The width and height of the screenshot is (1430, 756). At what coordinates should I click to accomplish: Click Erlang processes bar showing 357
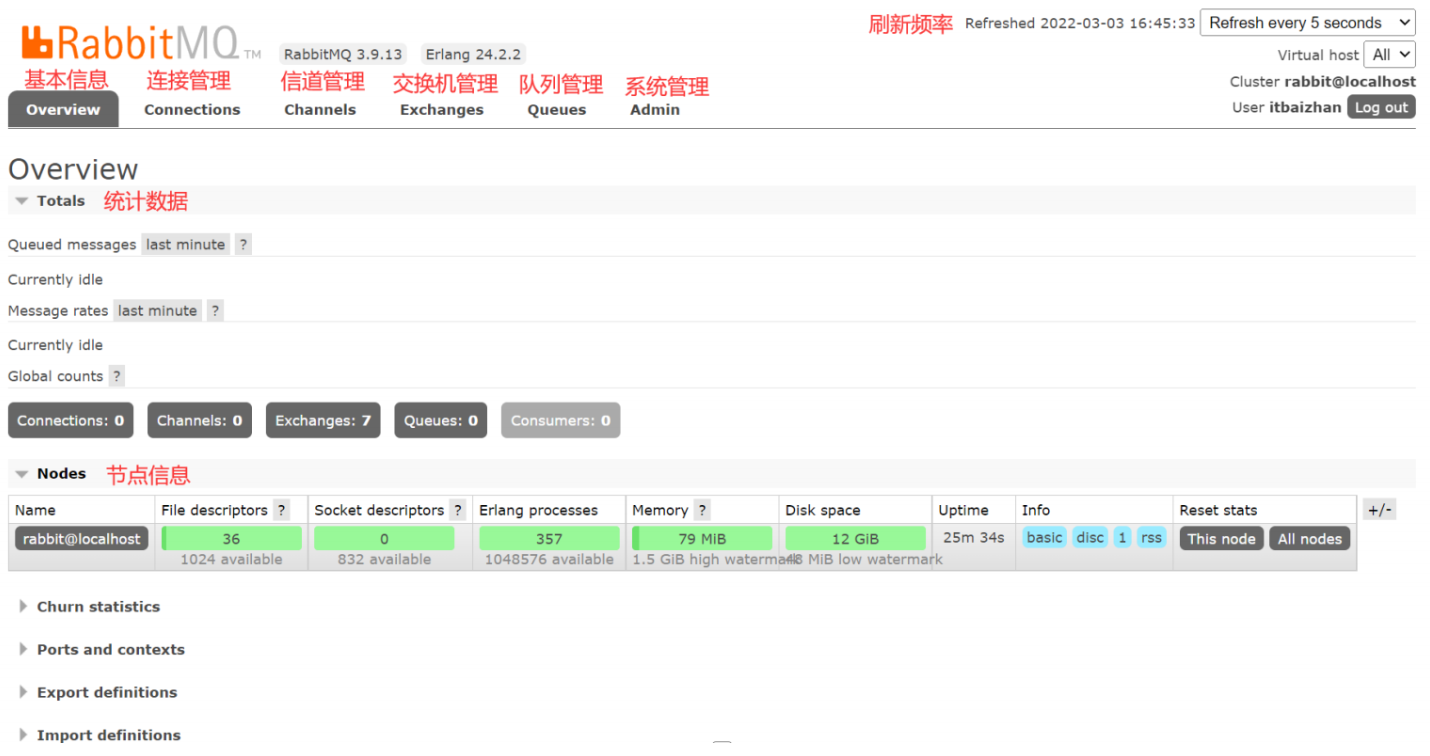click(549, 539)
